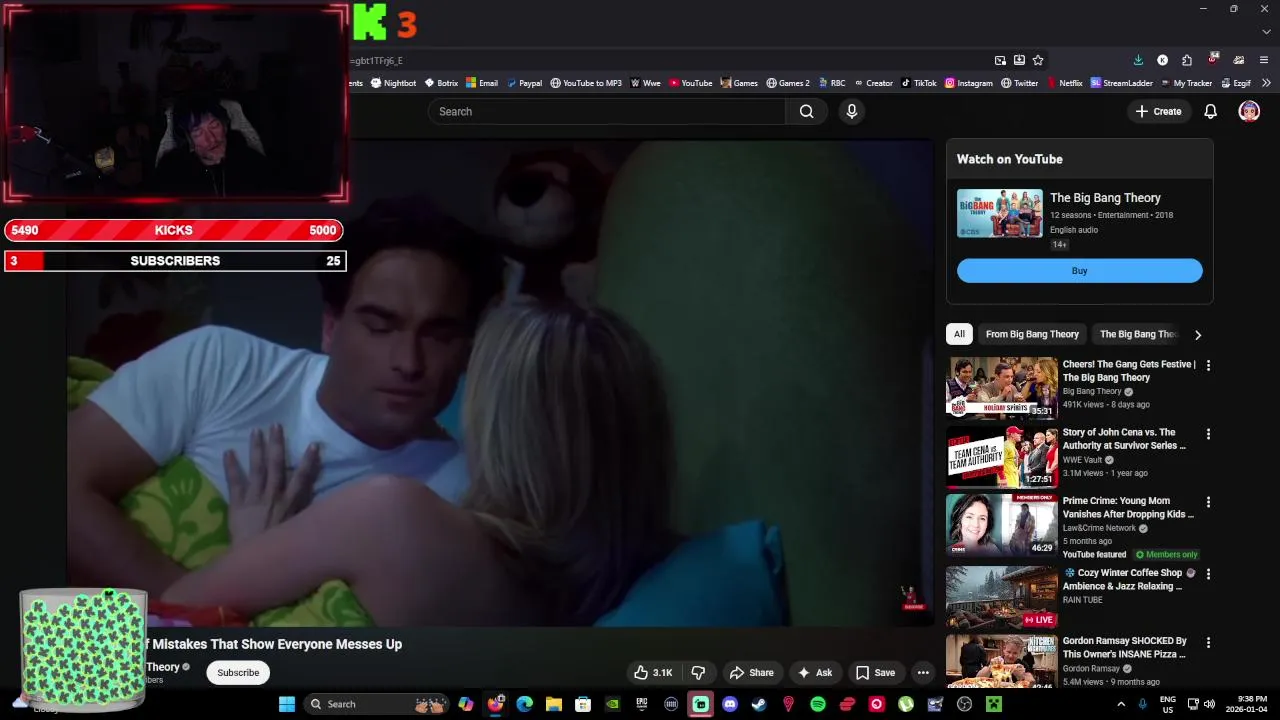Activate voice search microphone icon

pyautogui.click(x=852, y=111)
